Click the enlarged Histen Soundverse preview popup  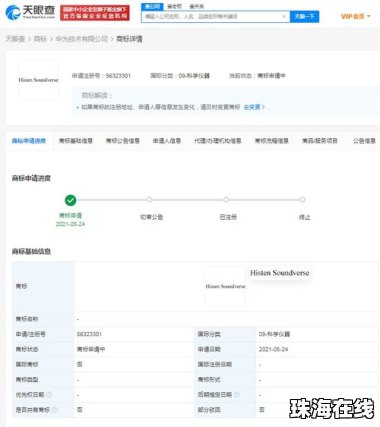(x=280, y=273)
